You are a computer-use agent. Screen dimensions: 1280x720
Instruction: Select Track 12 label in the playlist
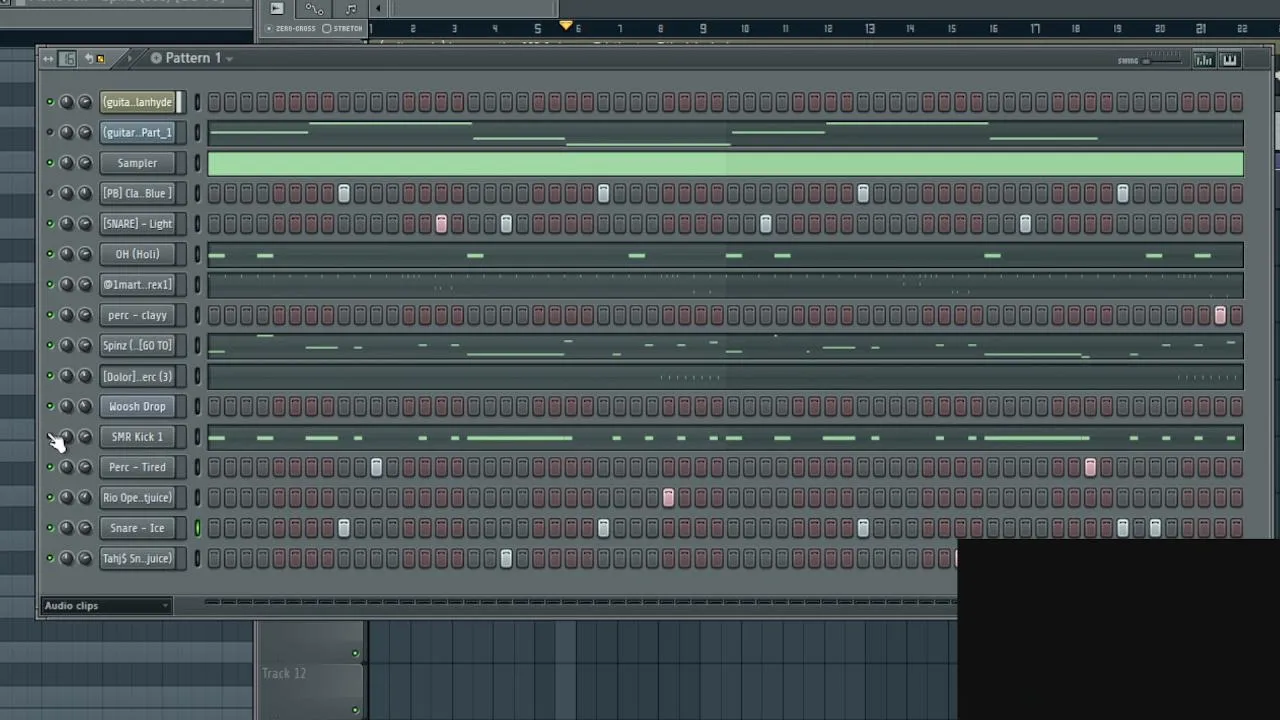(x=284, y=674)
